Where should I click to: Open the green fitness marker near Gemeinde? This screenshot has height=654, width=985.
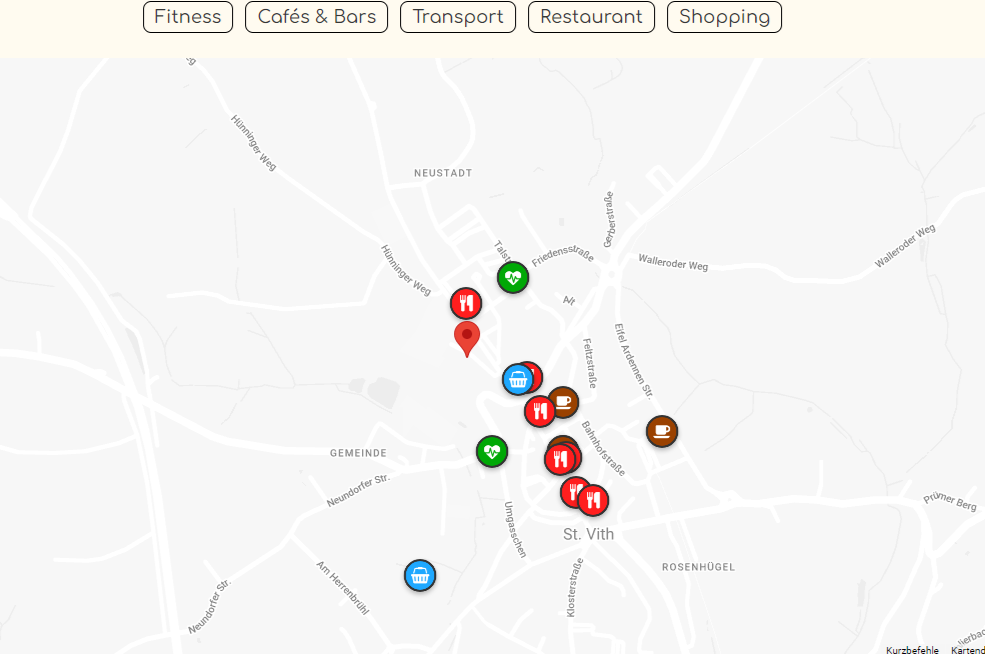pyautogui.click(x=492, y=452)
